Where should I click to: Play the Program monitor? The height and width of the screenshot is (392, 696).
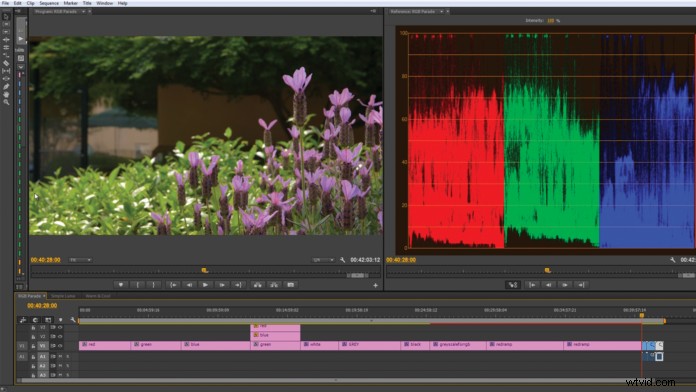click(205, 285)
